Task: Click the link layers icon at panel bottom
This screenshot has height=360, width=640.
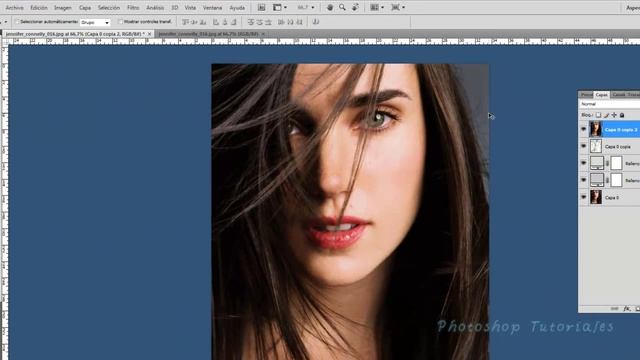Action: (614, 309)
